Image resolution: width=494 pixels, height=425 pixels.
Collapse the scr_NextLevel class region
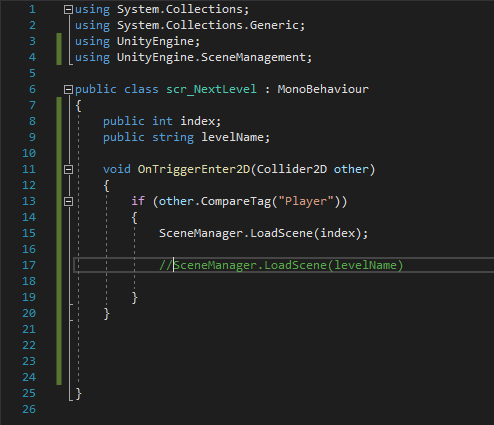tap(68, 89)
